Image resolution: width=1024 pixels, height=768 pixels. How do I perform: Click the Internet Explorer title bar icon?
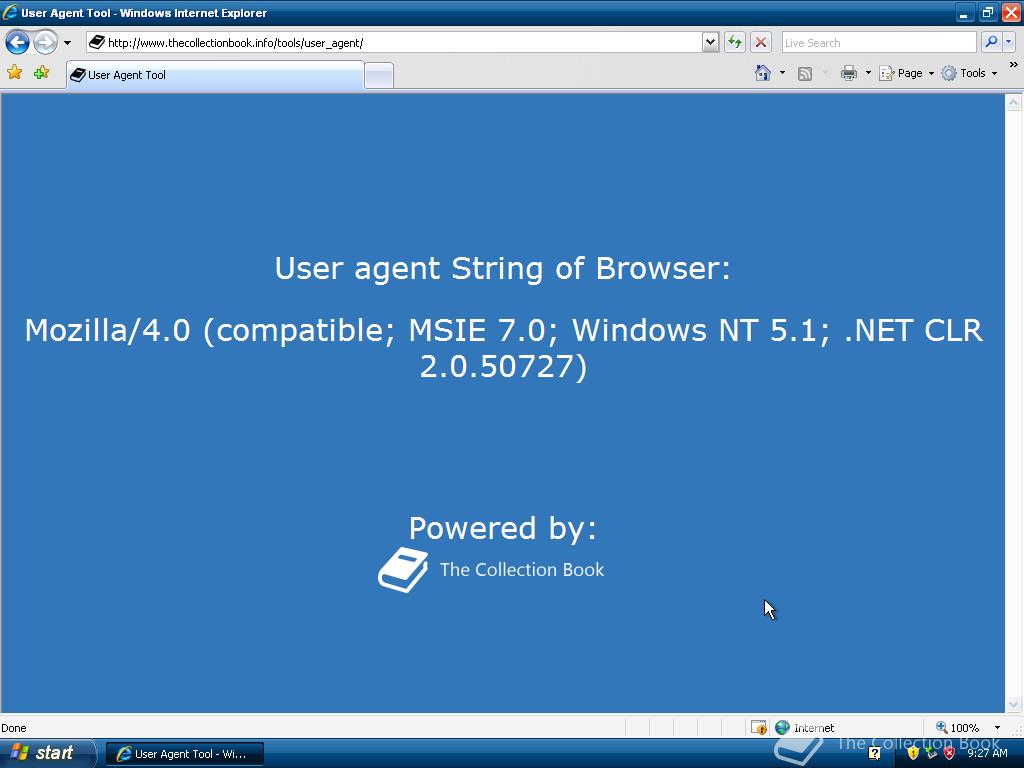click(x=10, y=12)
